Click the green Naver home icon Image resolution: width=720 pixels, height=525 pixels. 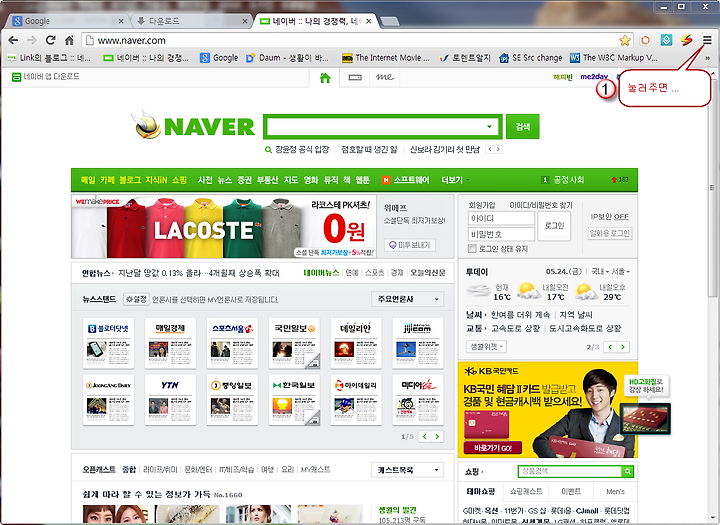325,78
